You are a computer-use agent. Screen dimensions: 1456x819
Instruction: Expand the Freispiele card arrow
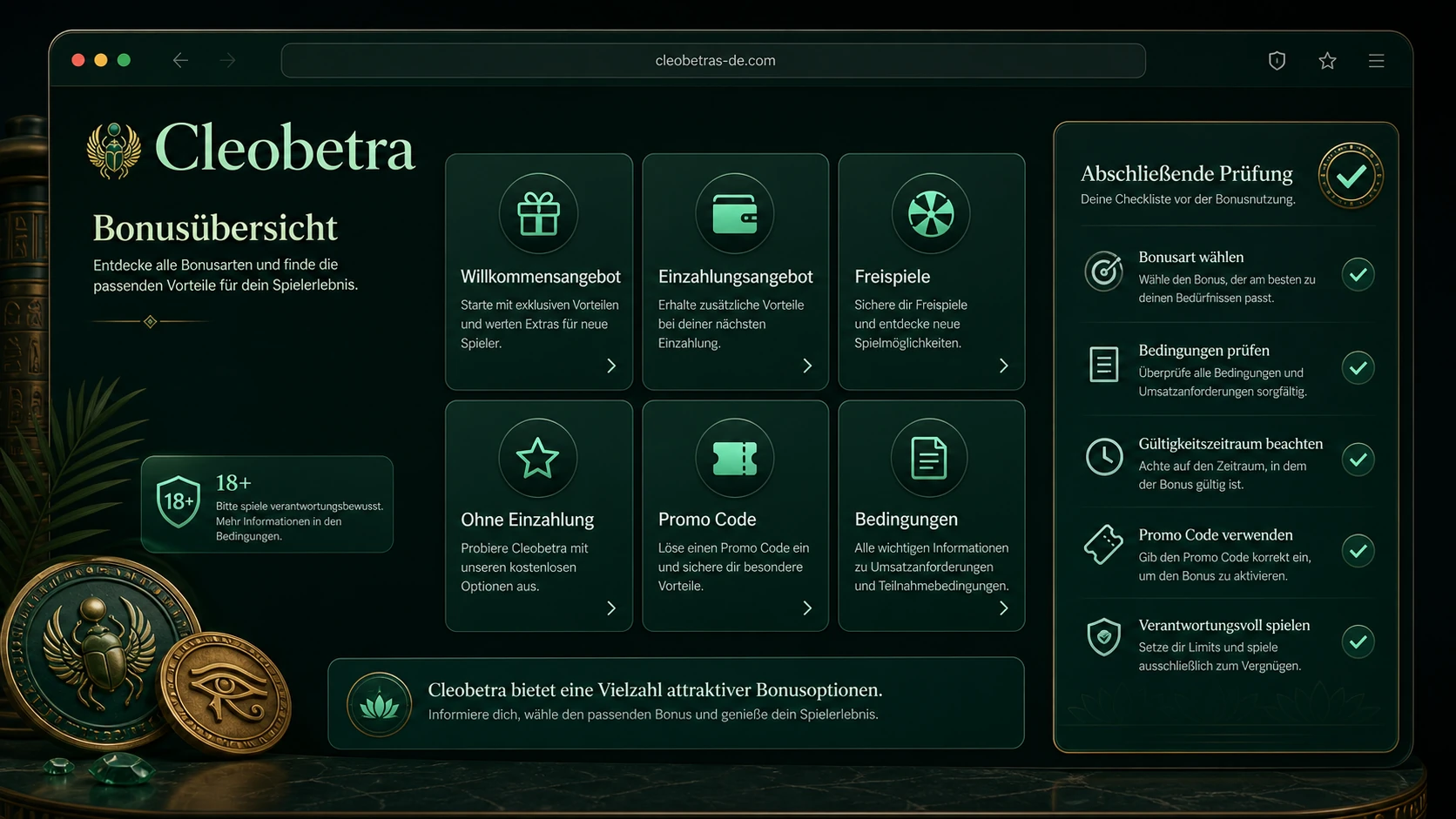[x=1003, y=366]
